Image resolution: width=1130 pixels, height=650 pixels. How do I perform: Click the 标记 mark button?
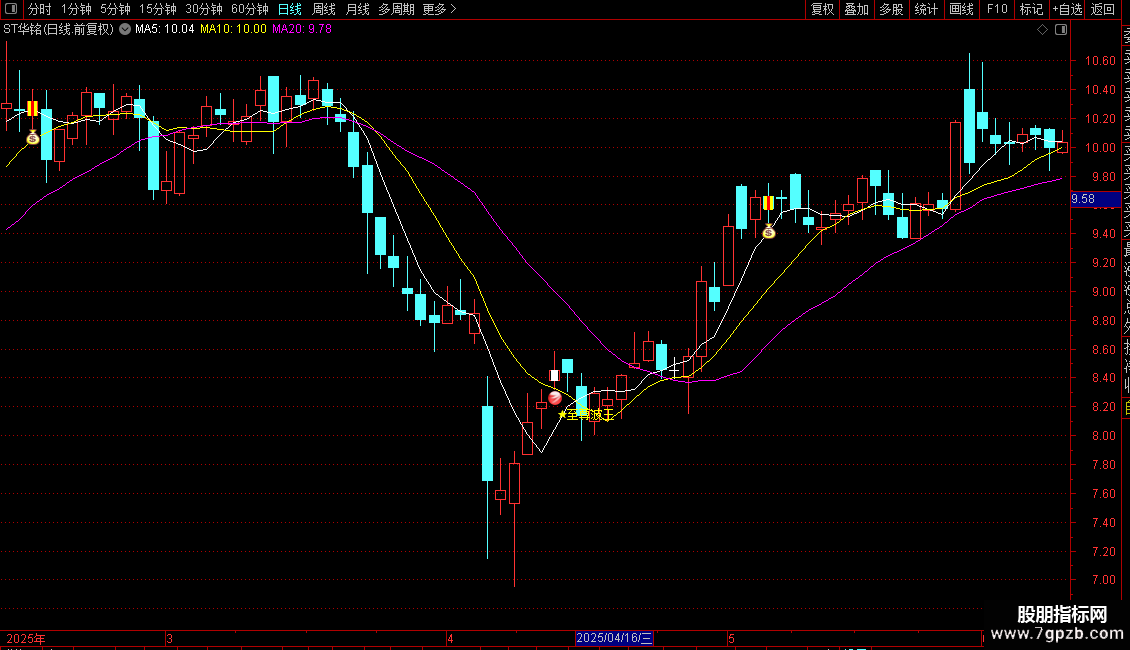tap(1031, 9)
